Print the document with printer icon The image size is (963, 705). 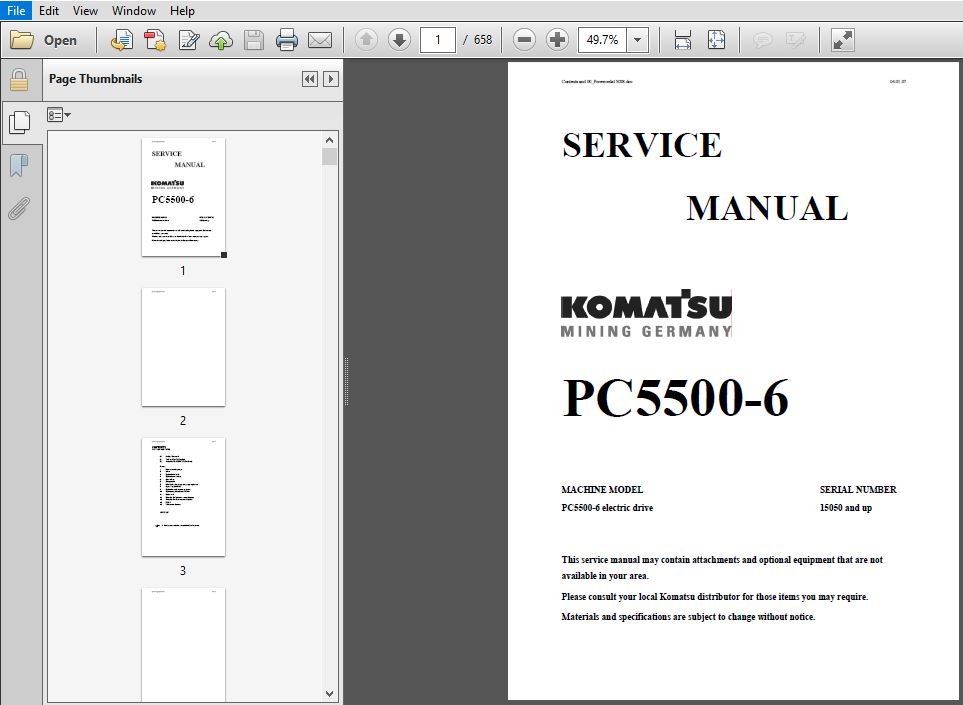pos(287,40)
